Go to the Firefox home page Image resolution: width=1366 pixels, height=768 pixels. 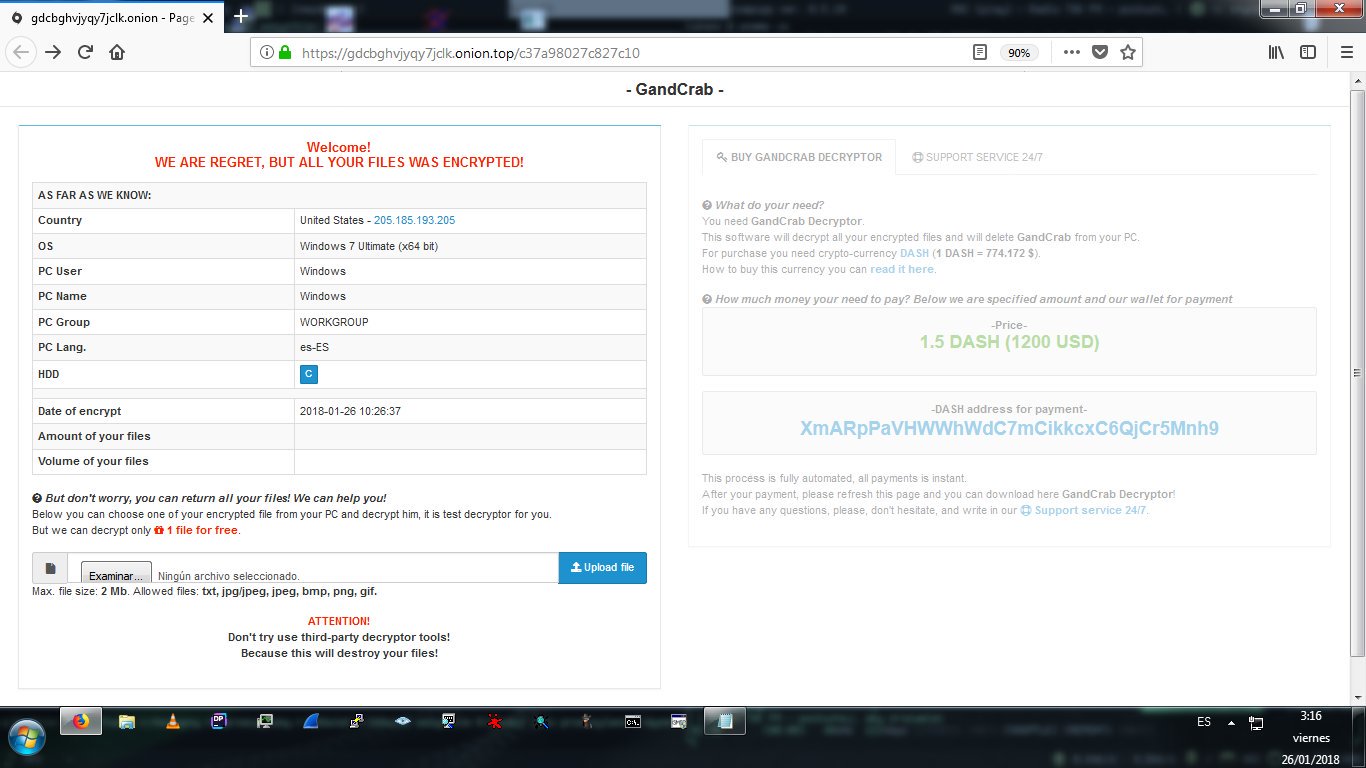117,53
